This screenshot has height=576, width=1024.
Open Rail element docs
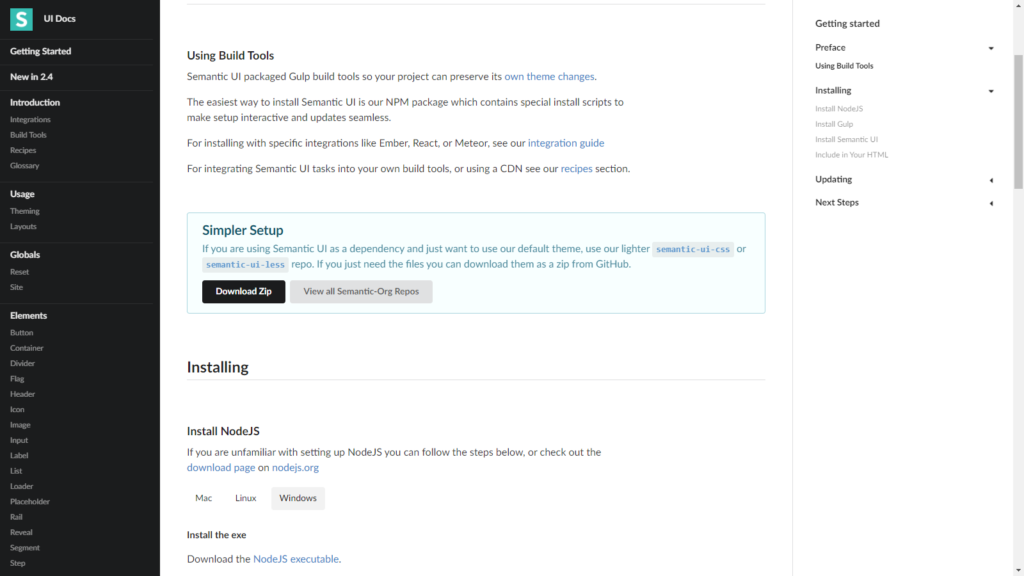pyautogui.click(x=16, y=517)
